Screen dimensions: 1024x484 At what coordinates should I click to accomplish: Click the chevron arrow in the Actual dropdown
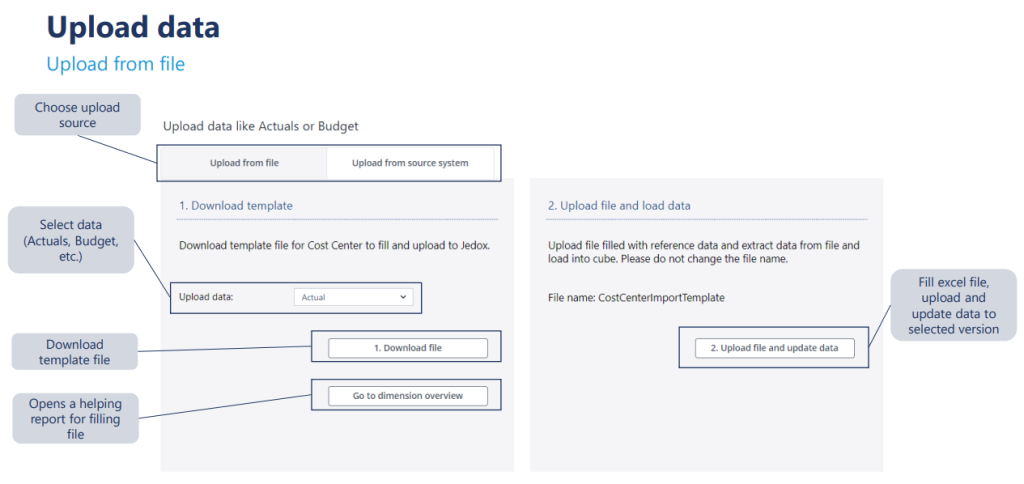[x=403, y=297]
